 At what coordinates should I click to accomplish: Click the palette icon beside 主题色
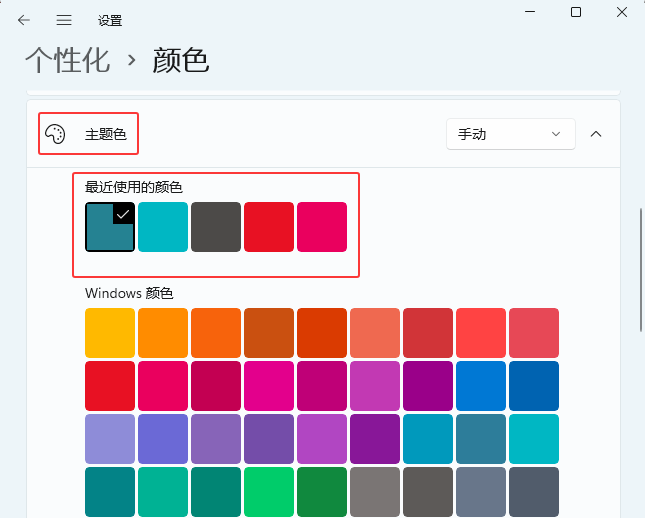[56, 134]
